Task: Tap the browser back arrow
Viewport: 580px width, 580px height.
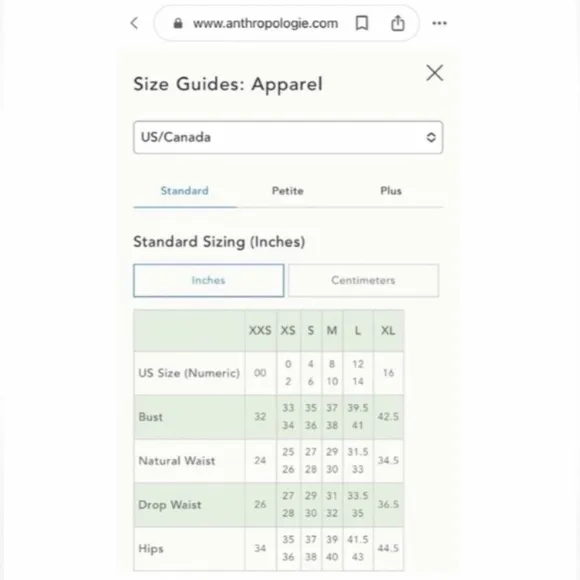Action: pos(135,23)
